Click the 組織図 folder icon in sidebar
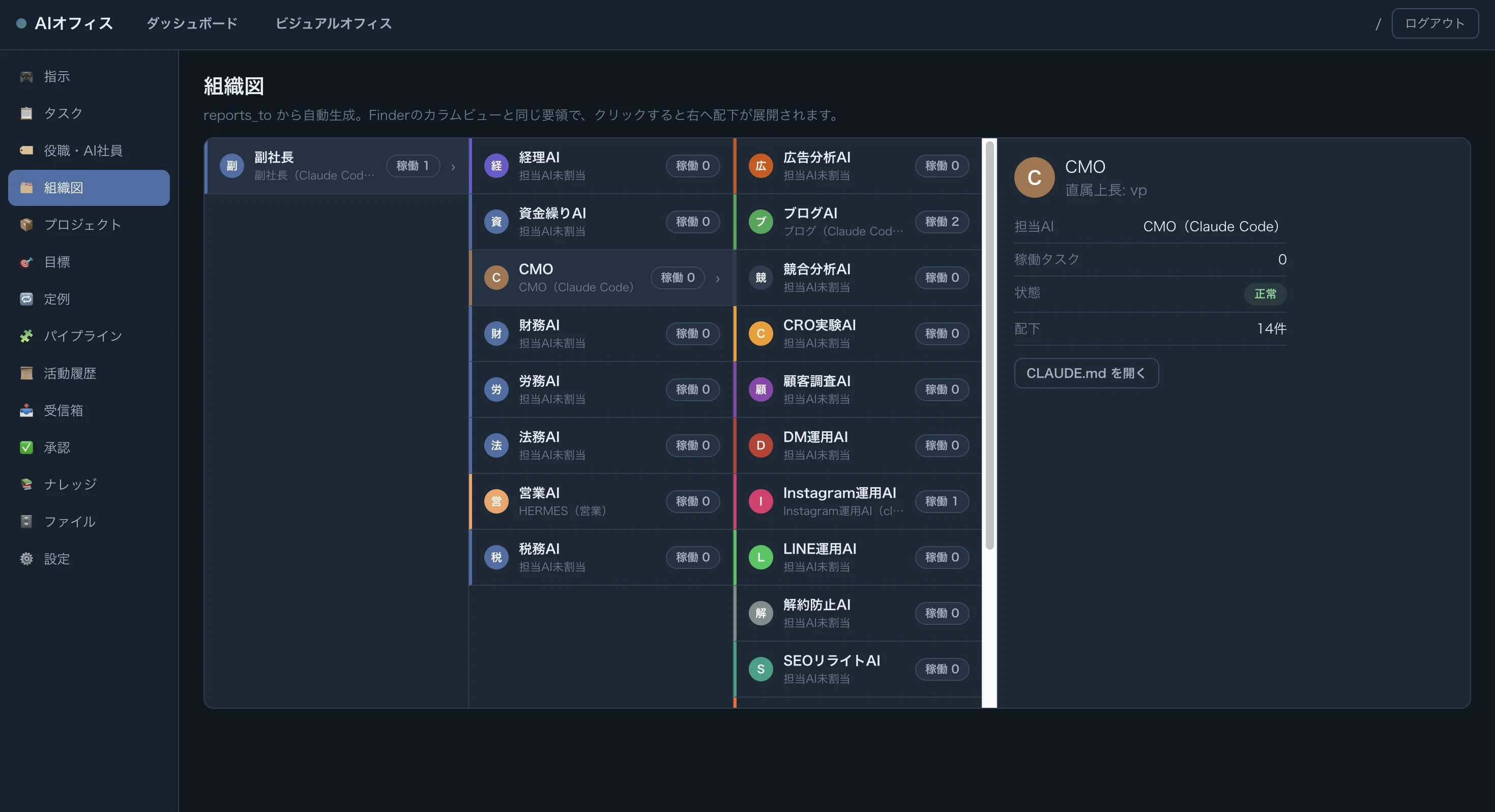The width and height of the screenshot is (1495, 812). (26, 188)
